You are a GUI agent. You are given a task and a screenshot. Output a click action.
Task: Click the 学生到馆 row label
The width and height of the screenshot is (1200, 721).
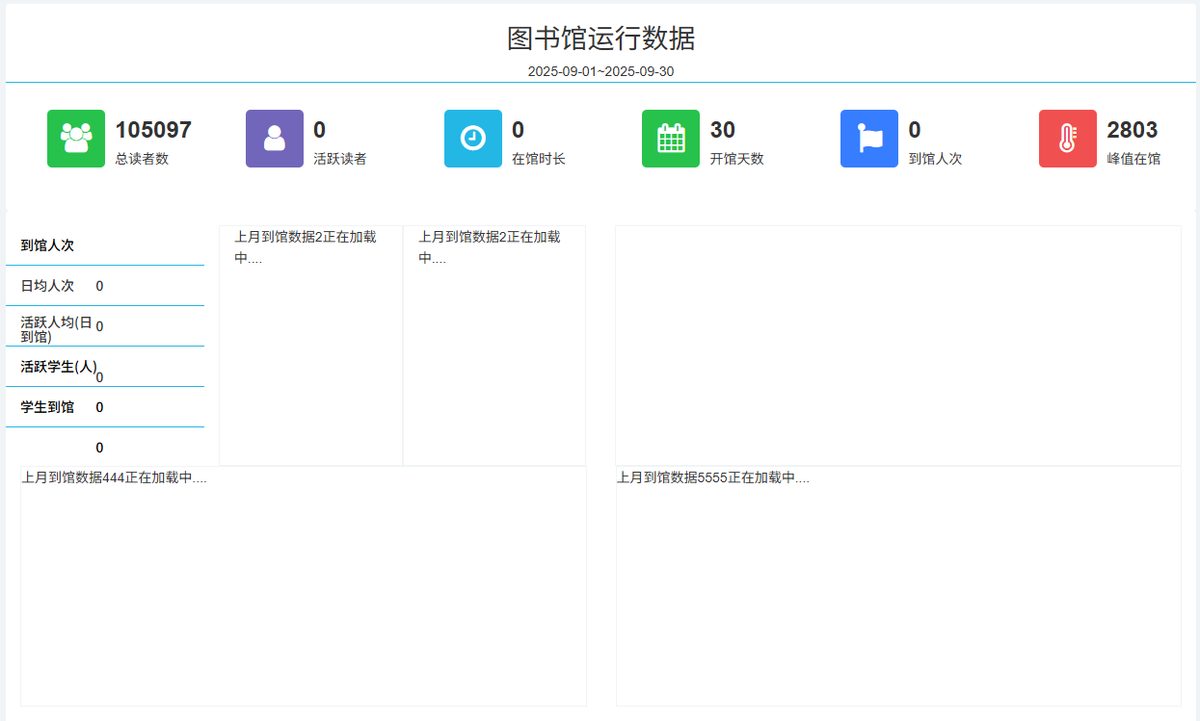click(47, 407)
